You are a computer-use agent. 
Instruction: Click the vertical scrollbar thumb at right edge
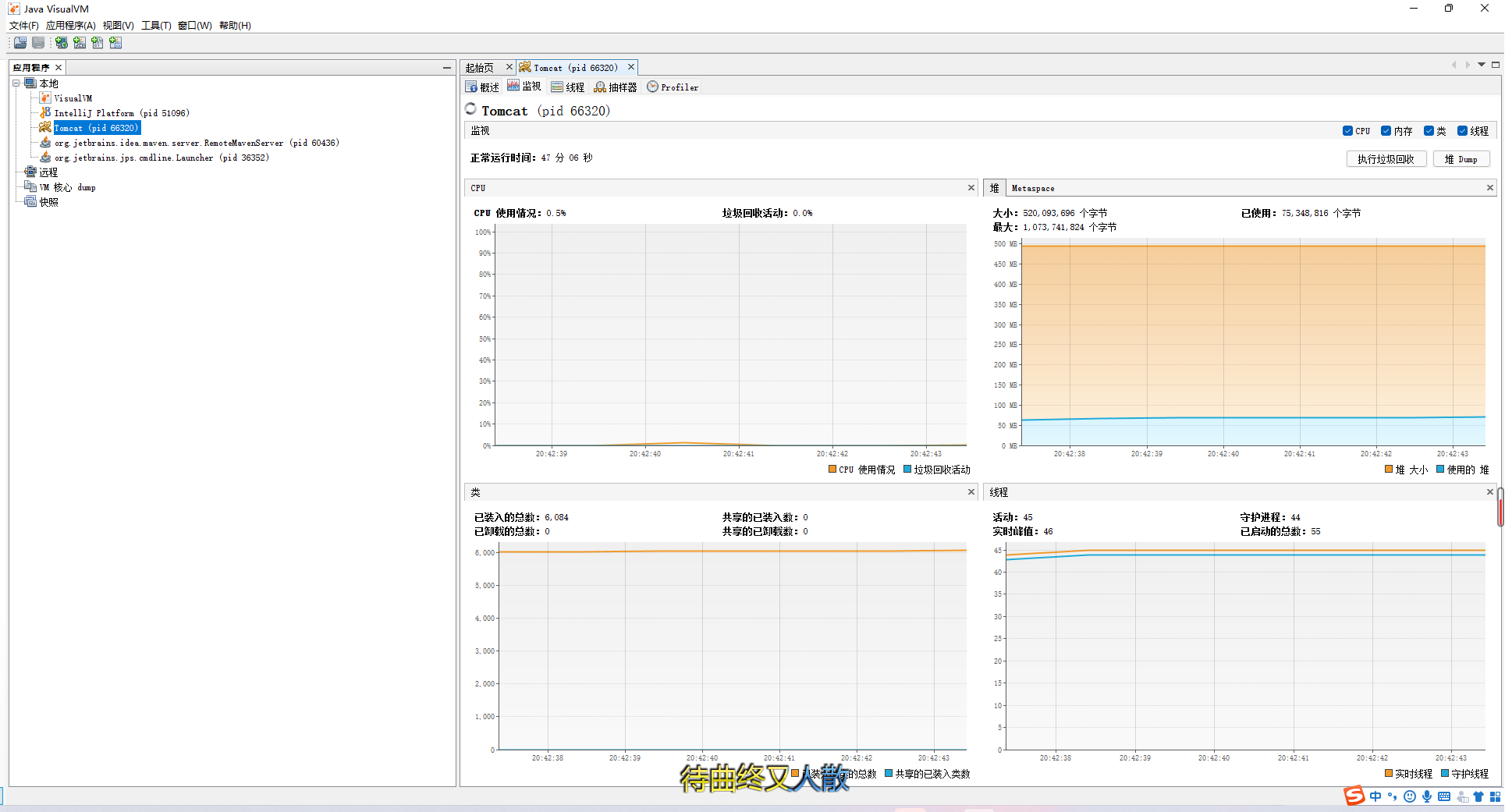pos(1500,508)
